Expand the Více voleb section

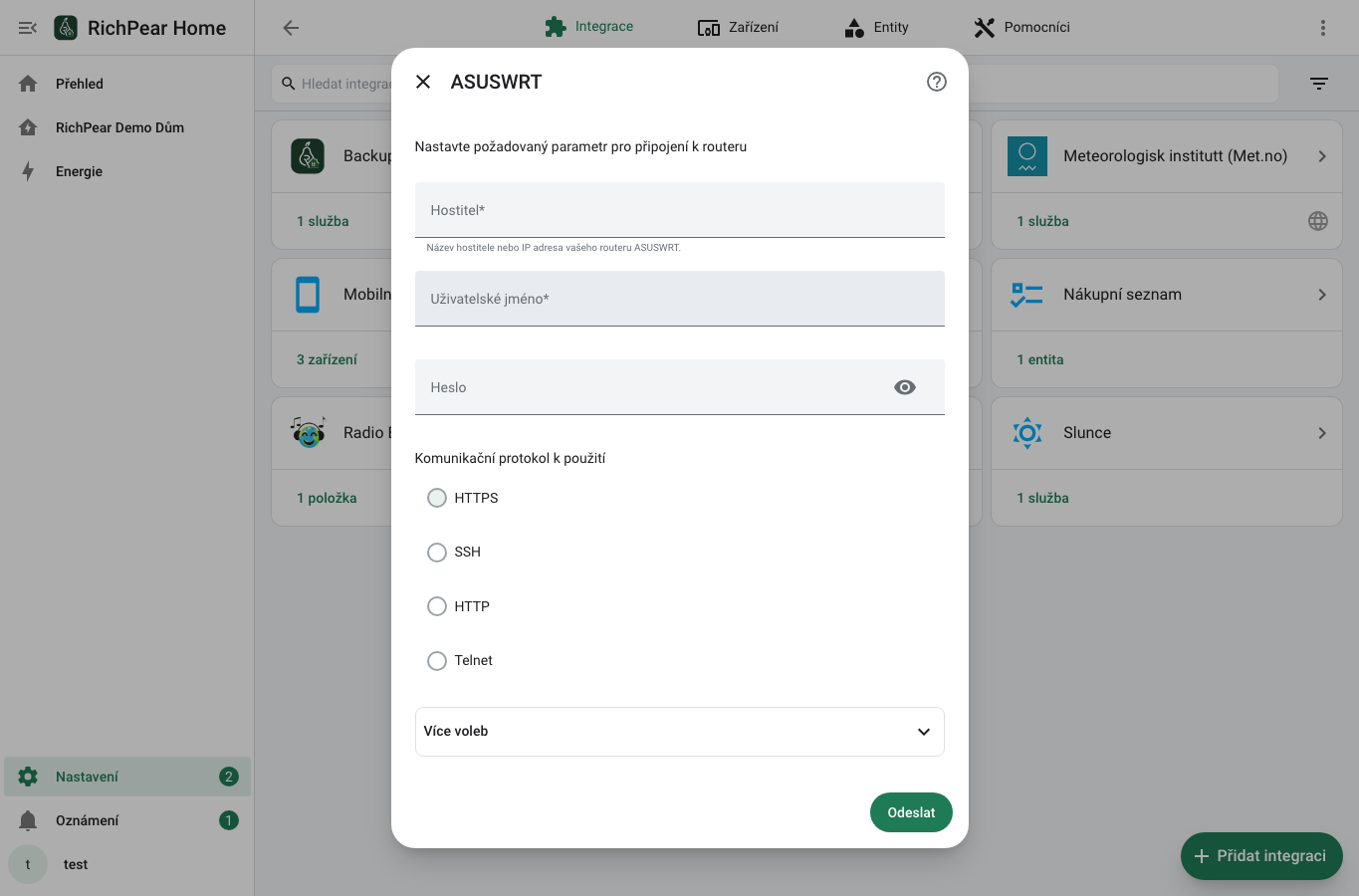coord(679,732)
